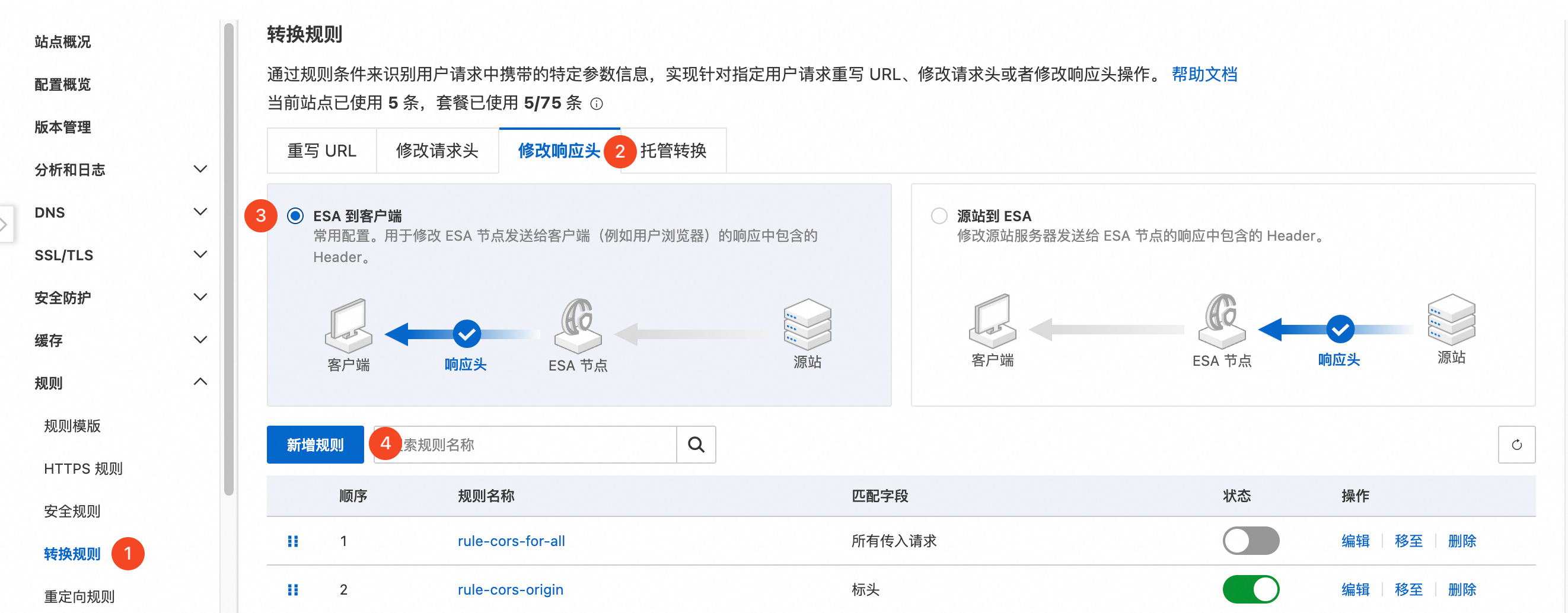The image size is (1568, 613).
Task: Open 站点概况 in the sidebar
Action: click(63, 41)
